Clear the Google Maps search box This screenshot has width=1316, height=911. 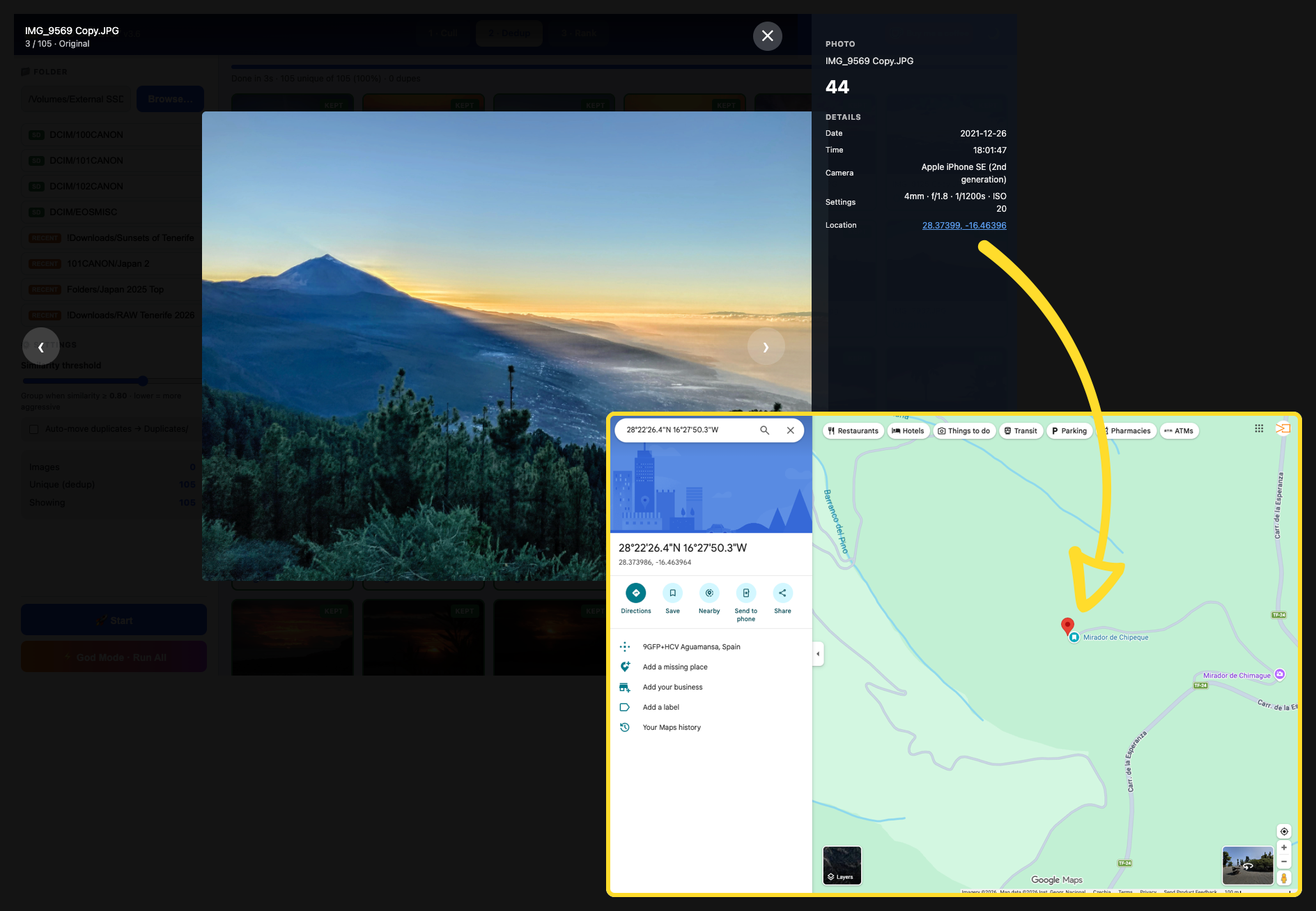[790, 430]
